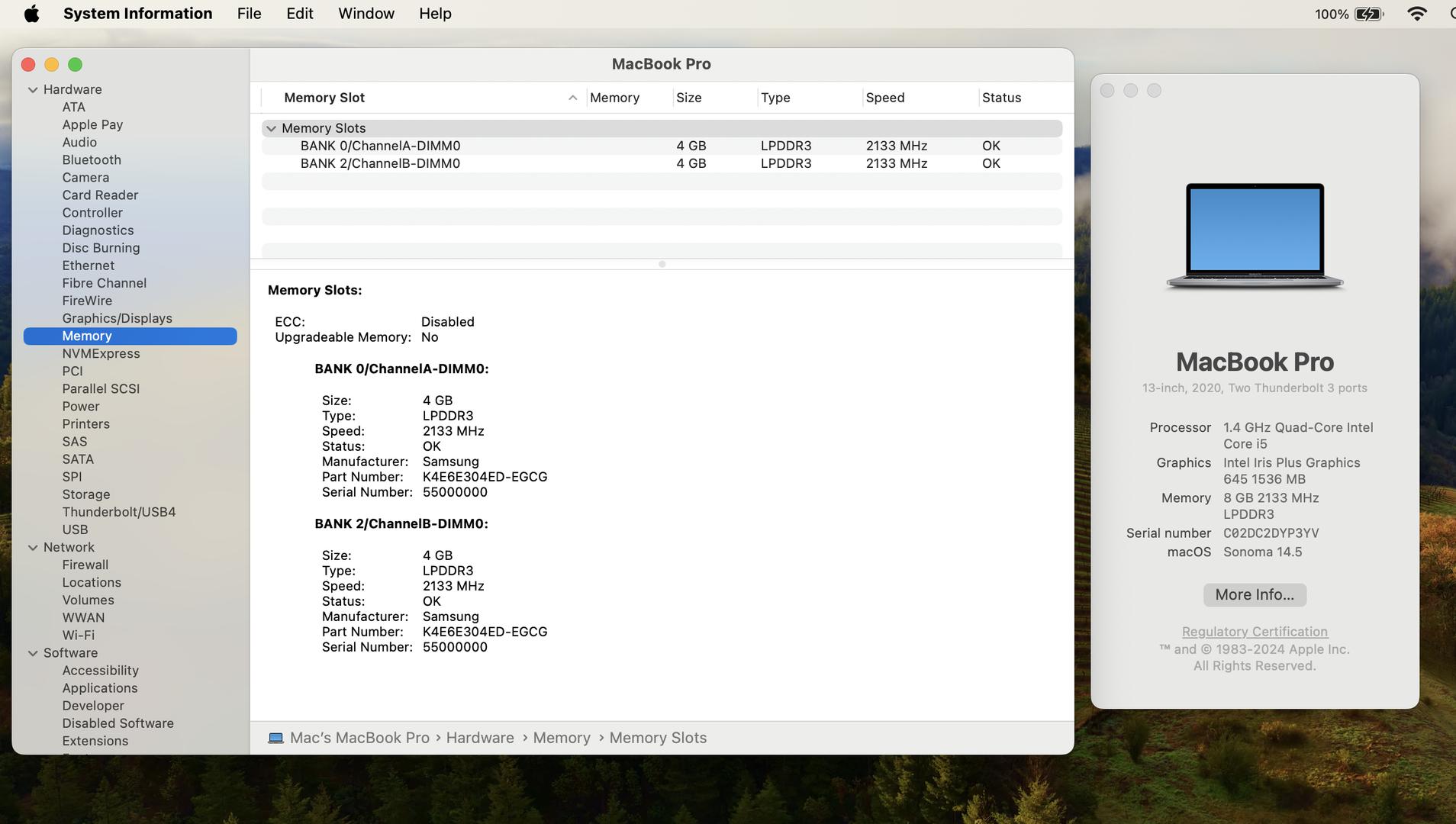Select USB in the sidebar

click(x=75, y=529)
